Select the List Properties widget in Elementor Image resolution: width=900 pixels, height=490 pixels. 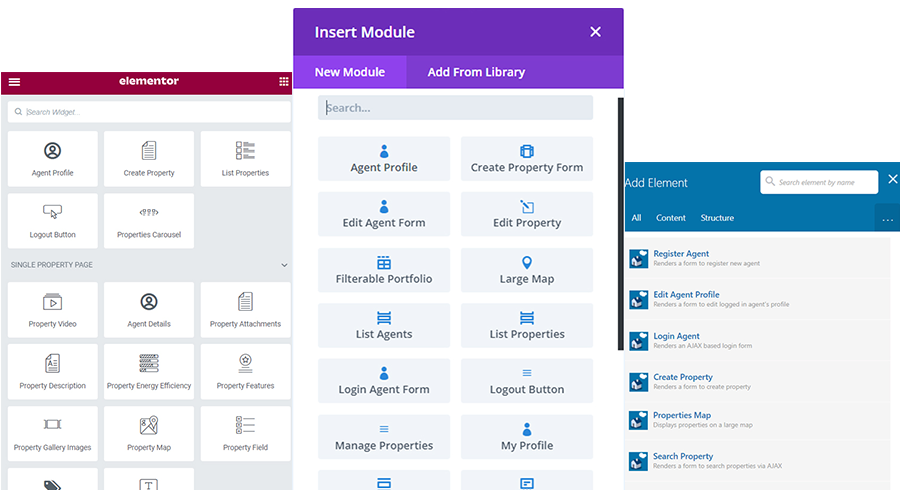245,159
